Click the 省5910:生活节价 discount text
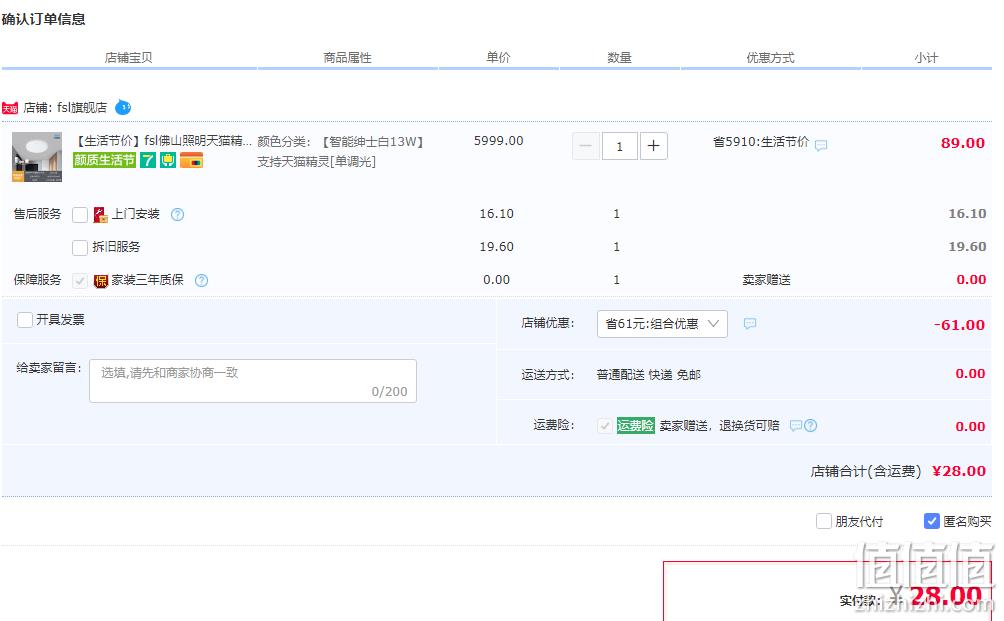 [761, 141]
